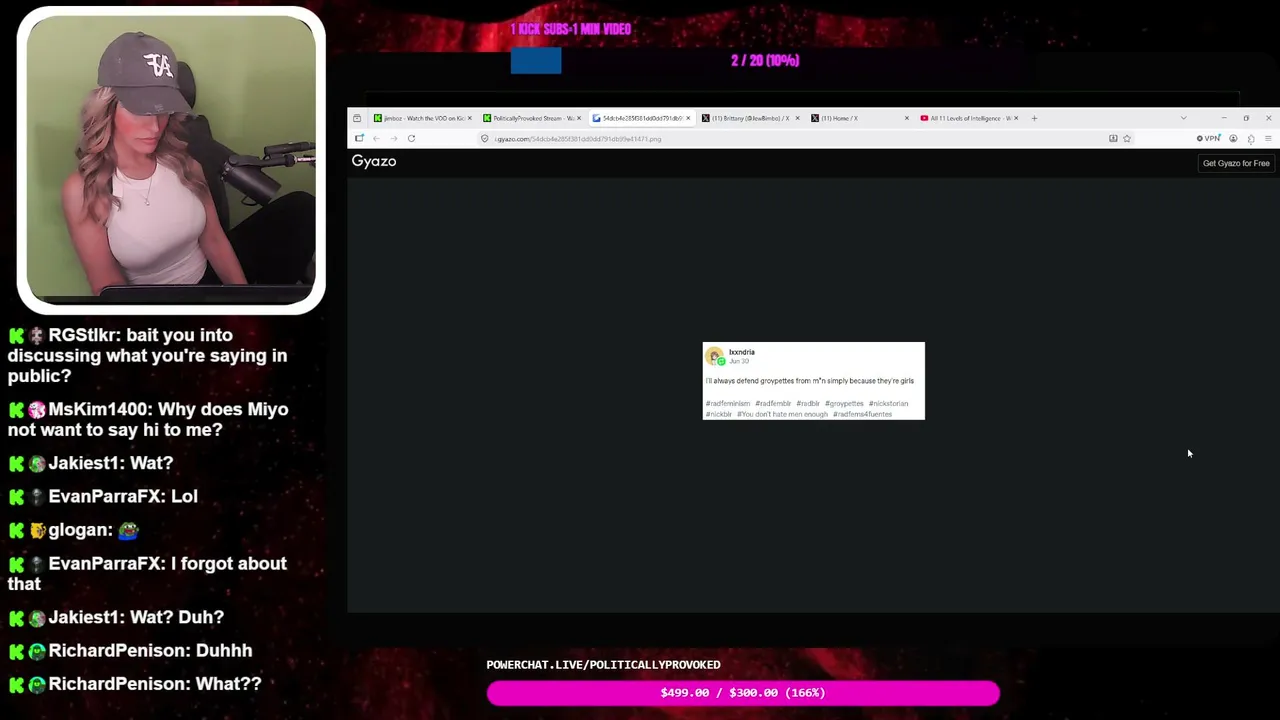
Task: Close the Brittany (@JewBimbo) X tab
Action: [x=797, y=118]
